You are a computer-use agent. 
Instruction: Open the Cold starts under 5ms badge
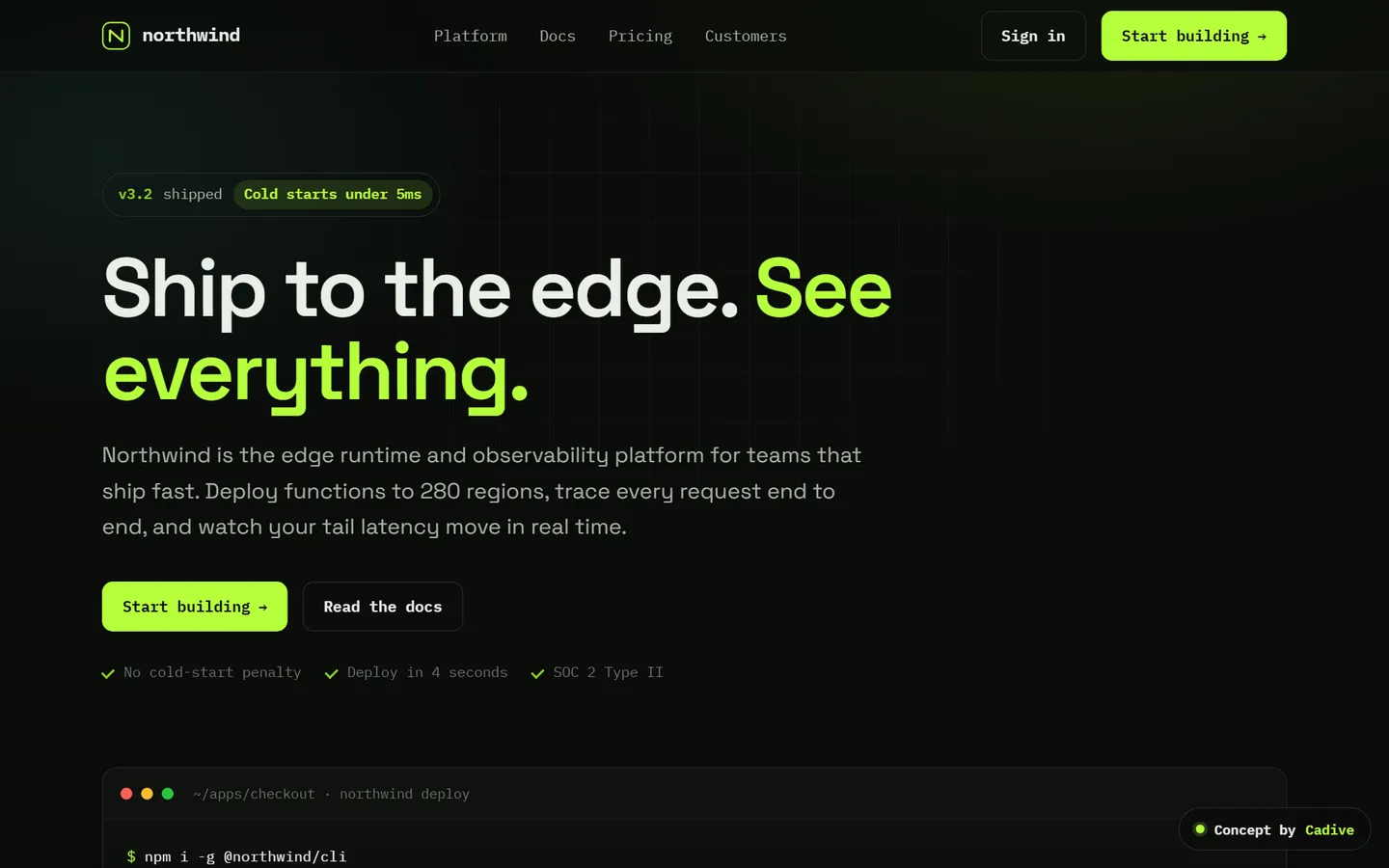[x=333, y=194]
